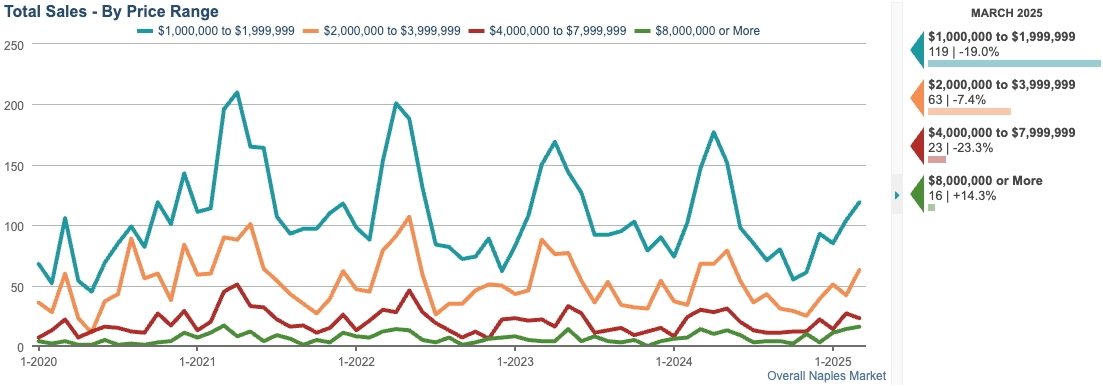
Task: Click the last teal data point at March 2025
Action: (859, 202)
